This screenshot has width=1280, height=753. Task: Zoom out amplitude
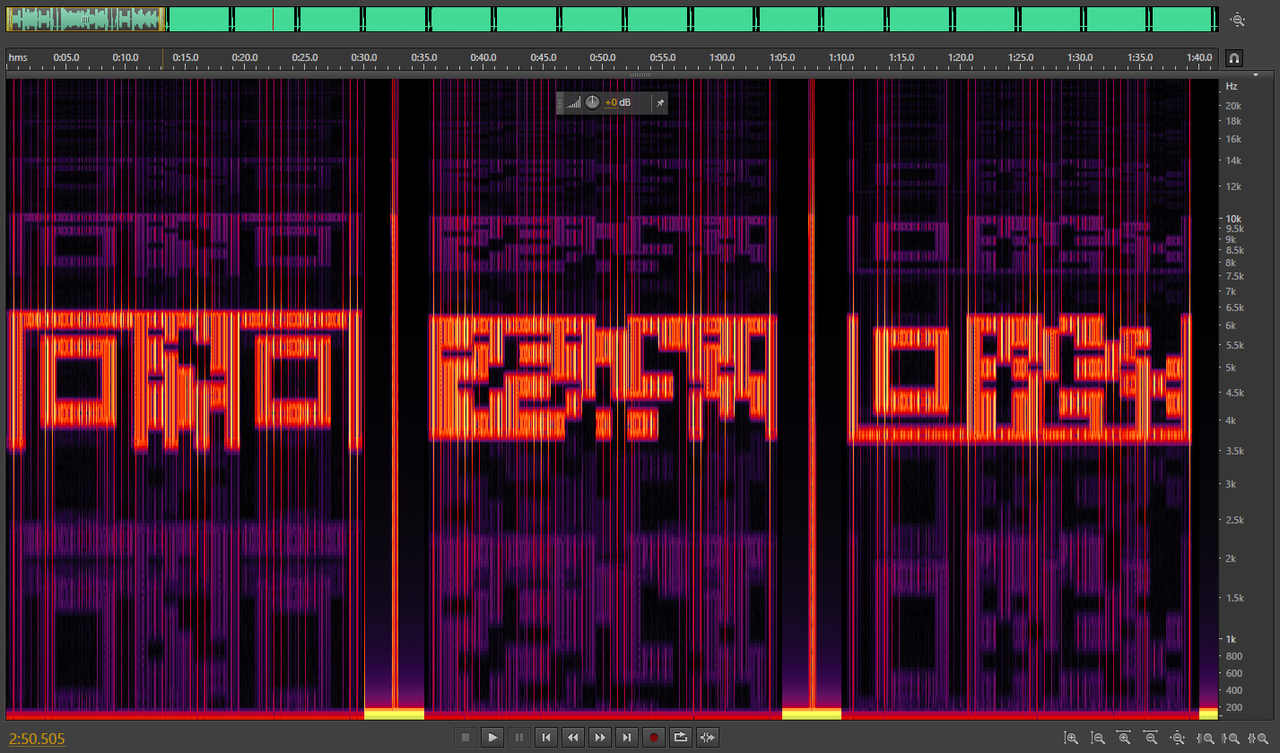[1098, 738]
